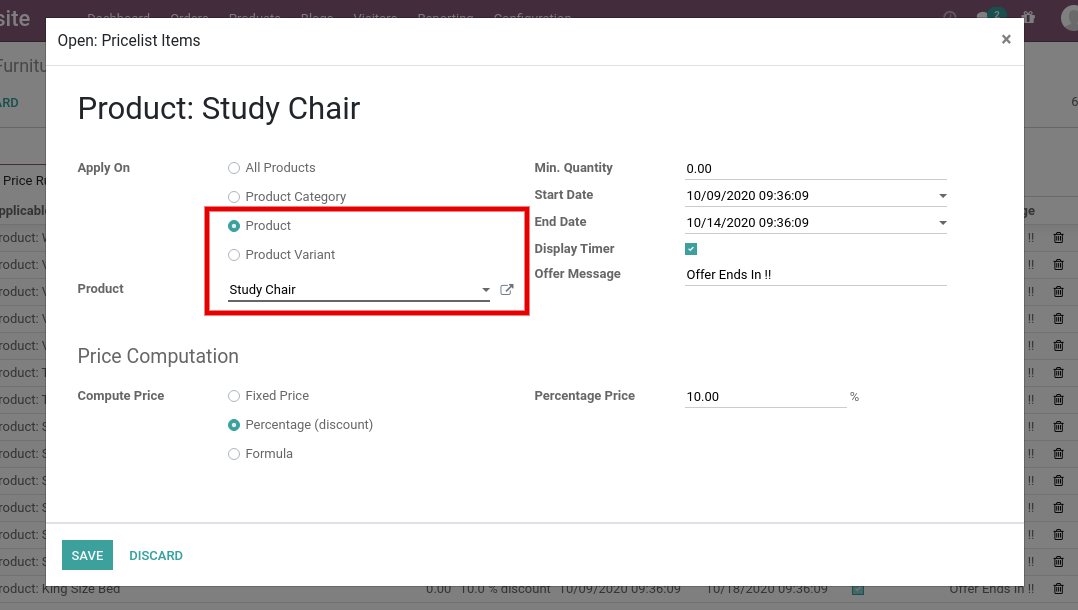This screenshot has height=610, width=1078.
Task: Close the Pricelist Items dialog
Action: coord(1006,40)
